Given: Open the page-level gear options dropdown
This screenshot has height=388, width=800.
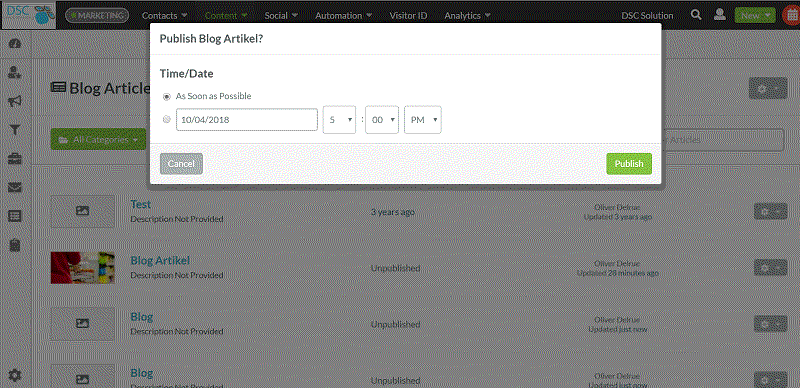Looking at the screenshot, I should click(768, 88).
